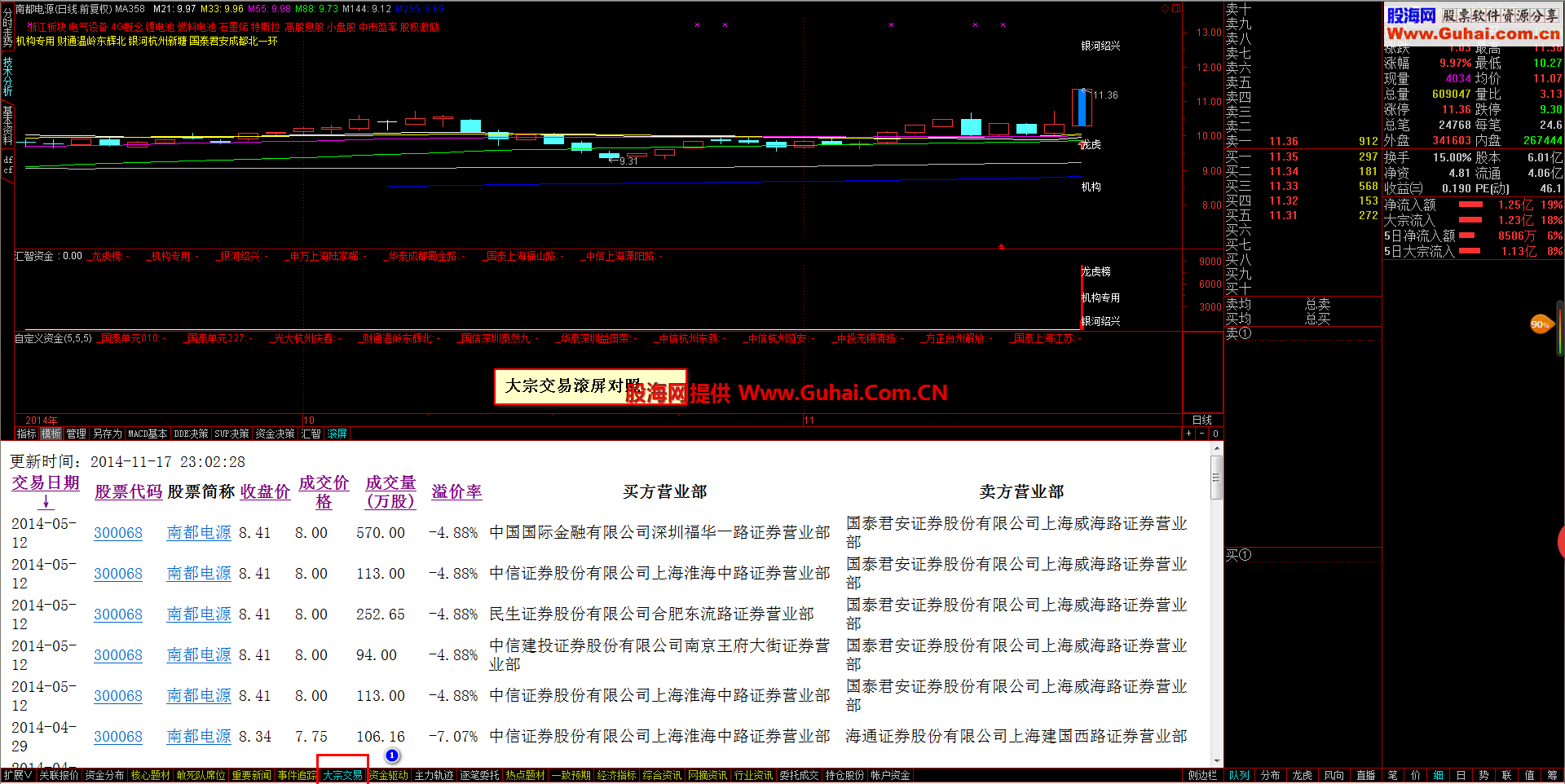Open the 重要新闻 tab
Image resolution: width=1565 pixels, height=784 pixels.
click(251, 775)
